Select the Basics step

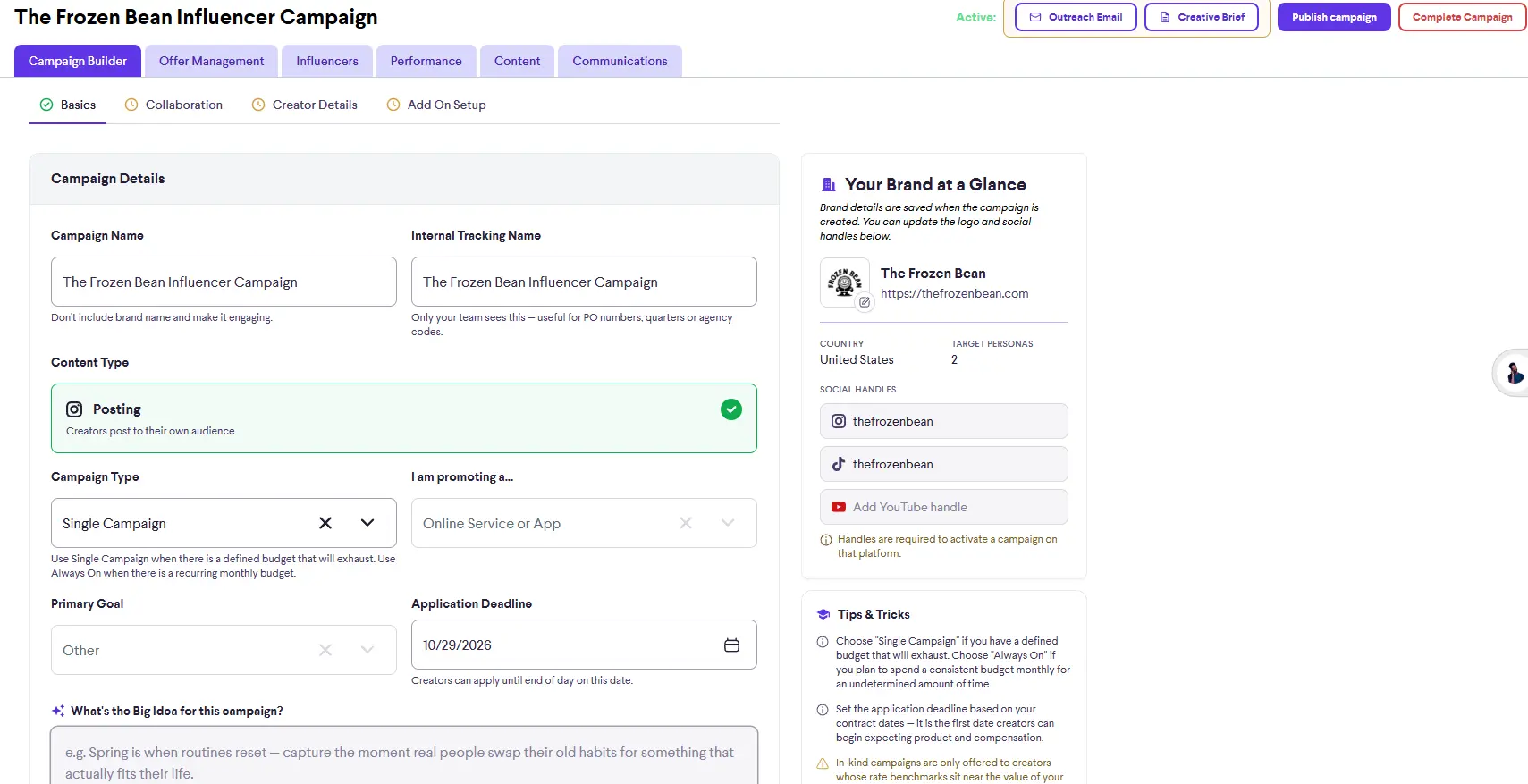coord(68,105)
